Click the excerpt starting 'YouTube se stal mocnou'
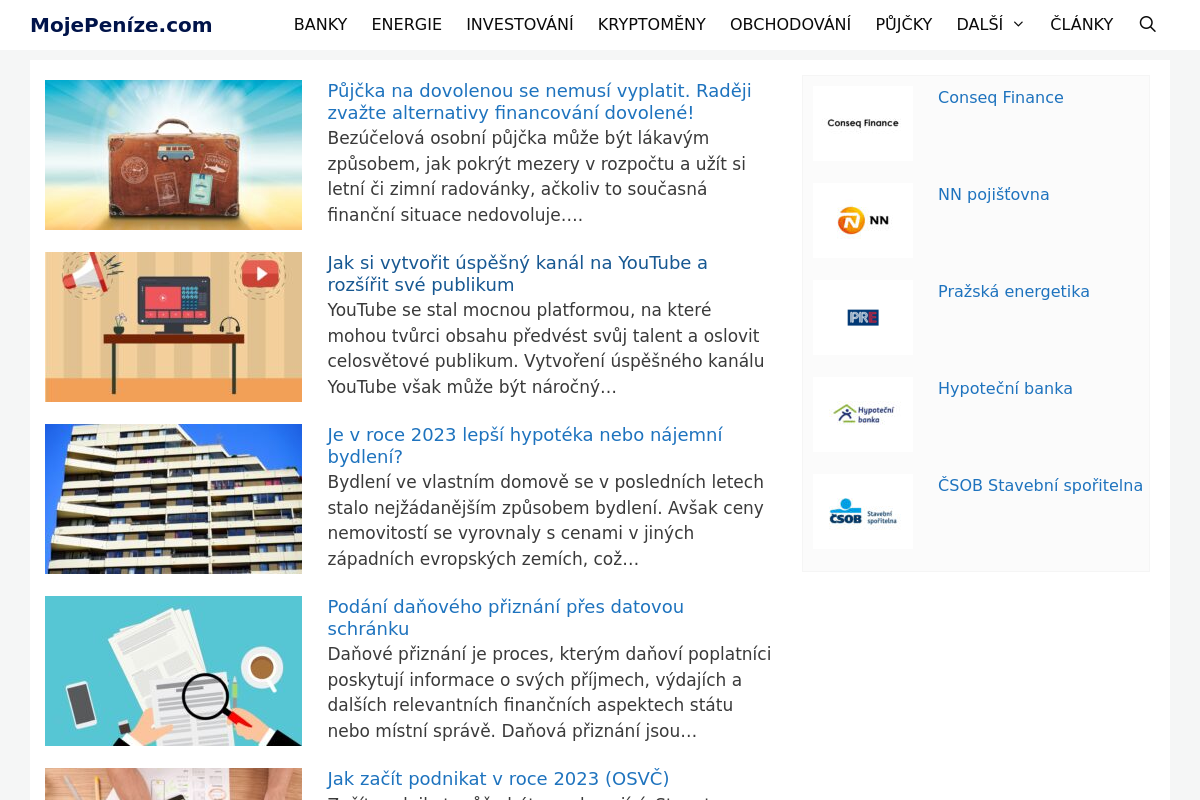This screenshot has width=1200, height=800. pos(546,348)
